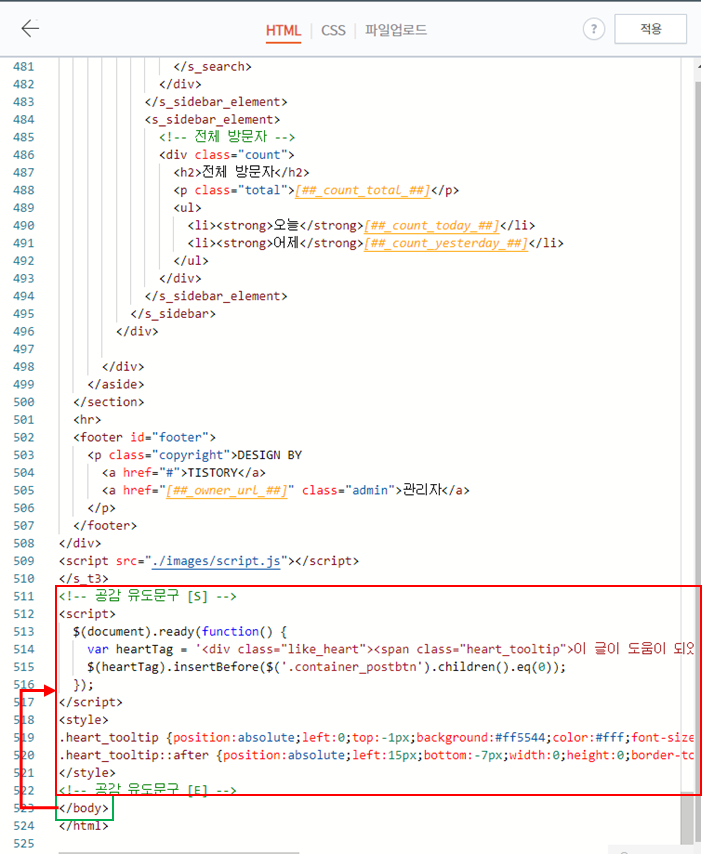Click the TISTORY anchor line

pyautogui.click(x=184, y=473)
